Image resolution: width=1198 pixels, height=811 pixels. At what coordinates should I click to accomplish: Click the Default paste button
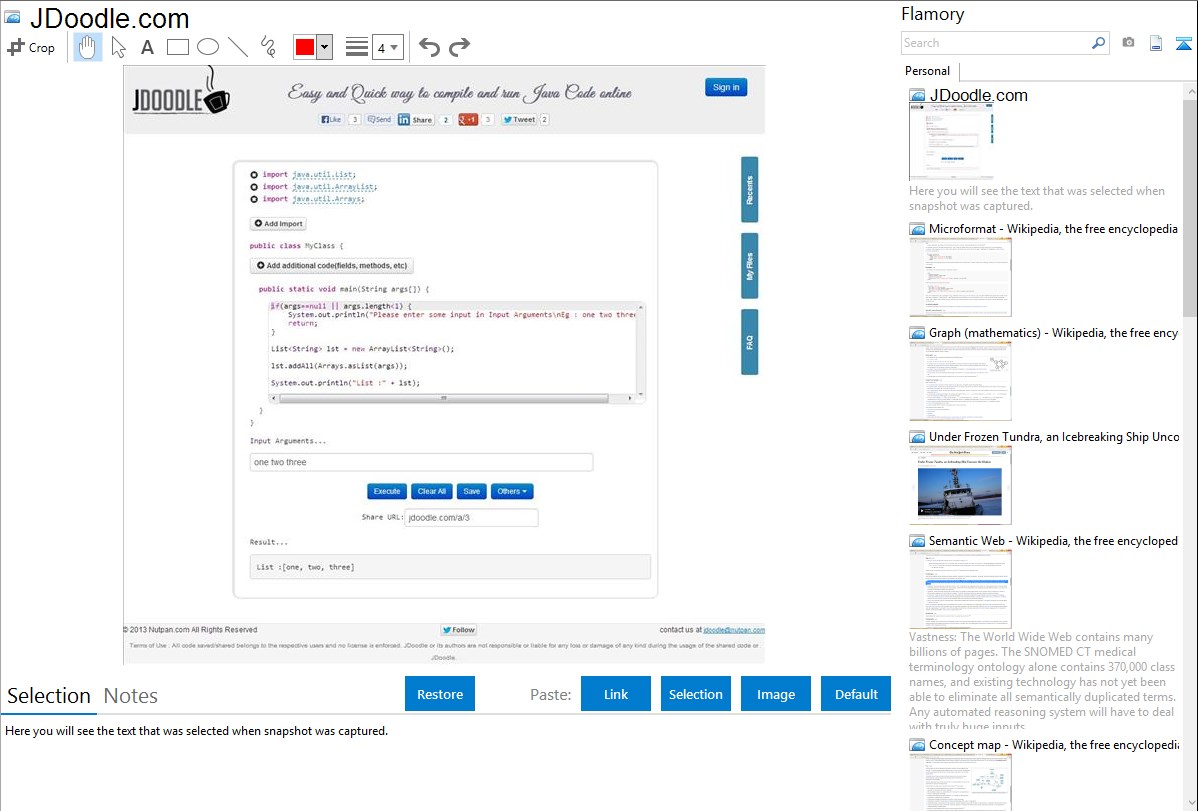click(856, 694)
